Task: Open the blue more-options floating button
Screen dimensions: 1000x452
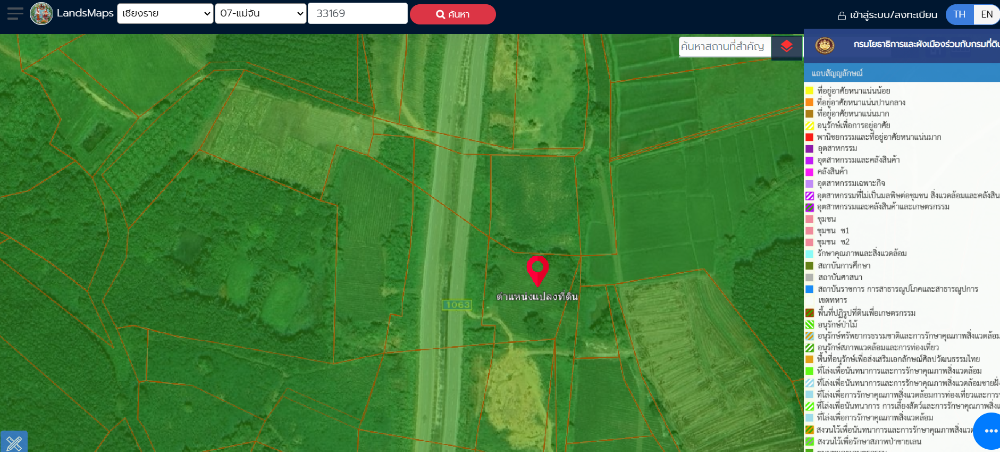Action: [x=989, y=431]
